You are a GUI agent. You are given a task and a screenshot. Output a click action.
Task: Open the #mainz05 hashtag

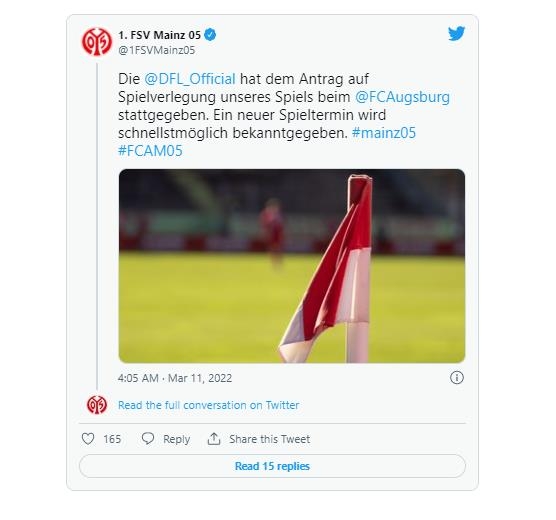click(x=384, y=133)
